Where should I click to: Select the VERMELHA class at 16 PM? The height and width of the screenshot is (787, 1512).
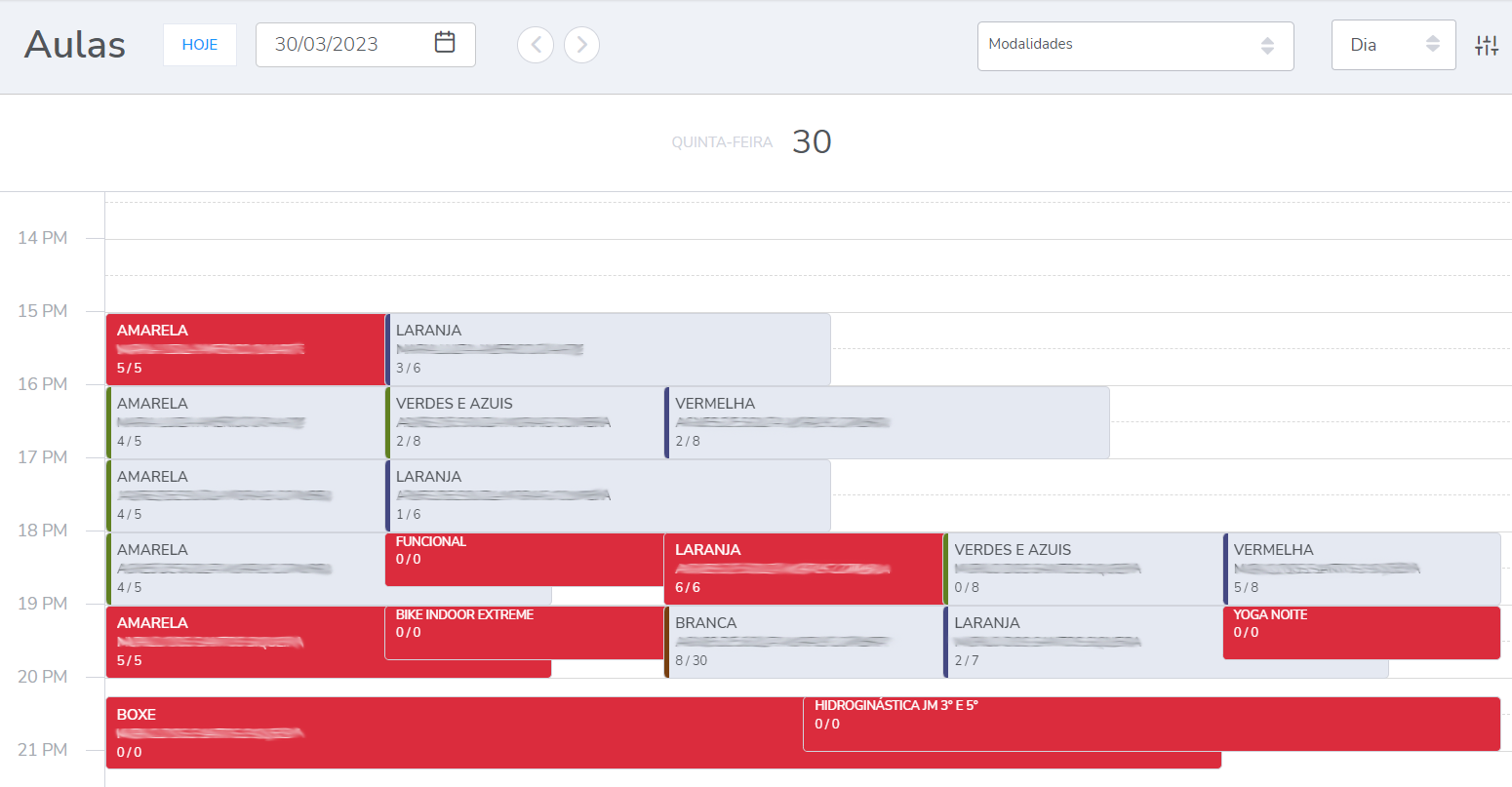(x=886, y=422)
